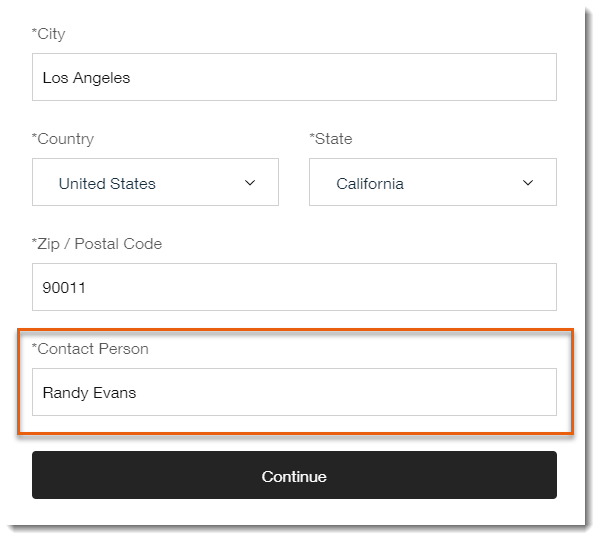Click the Continue button

(x=294, y=475)
